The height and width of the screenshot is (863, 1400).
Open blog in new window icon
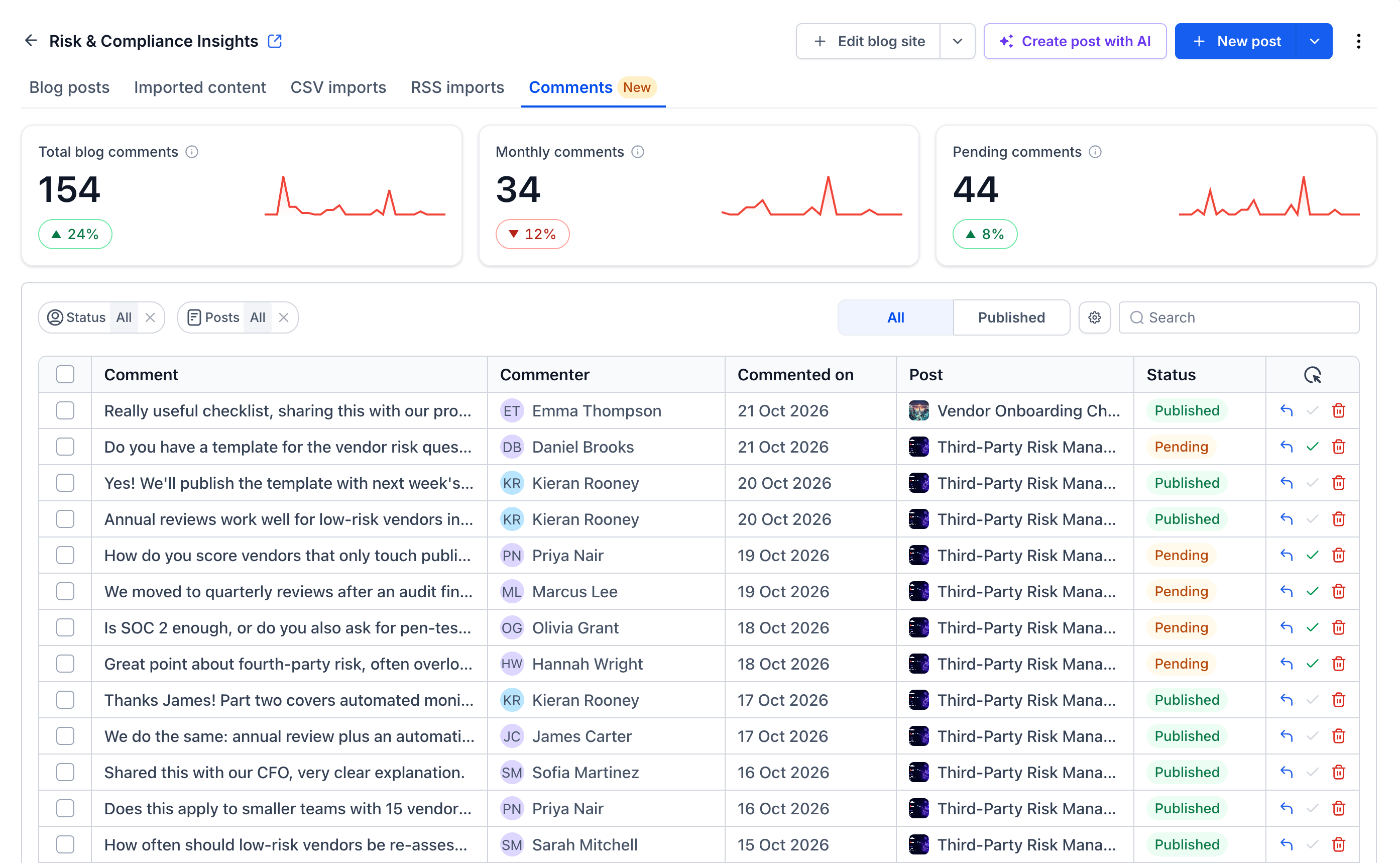pyautogui.click(x=275, y=41)
